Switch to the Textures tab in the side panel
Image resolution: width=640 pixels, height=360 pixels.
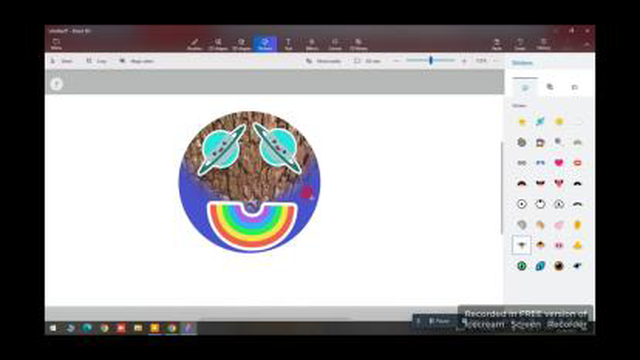coord(550,87)
